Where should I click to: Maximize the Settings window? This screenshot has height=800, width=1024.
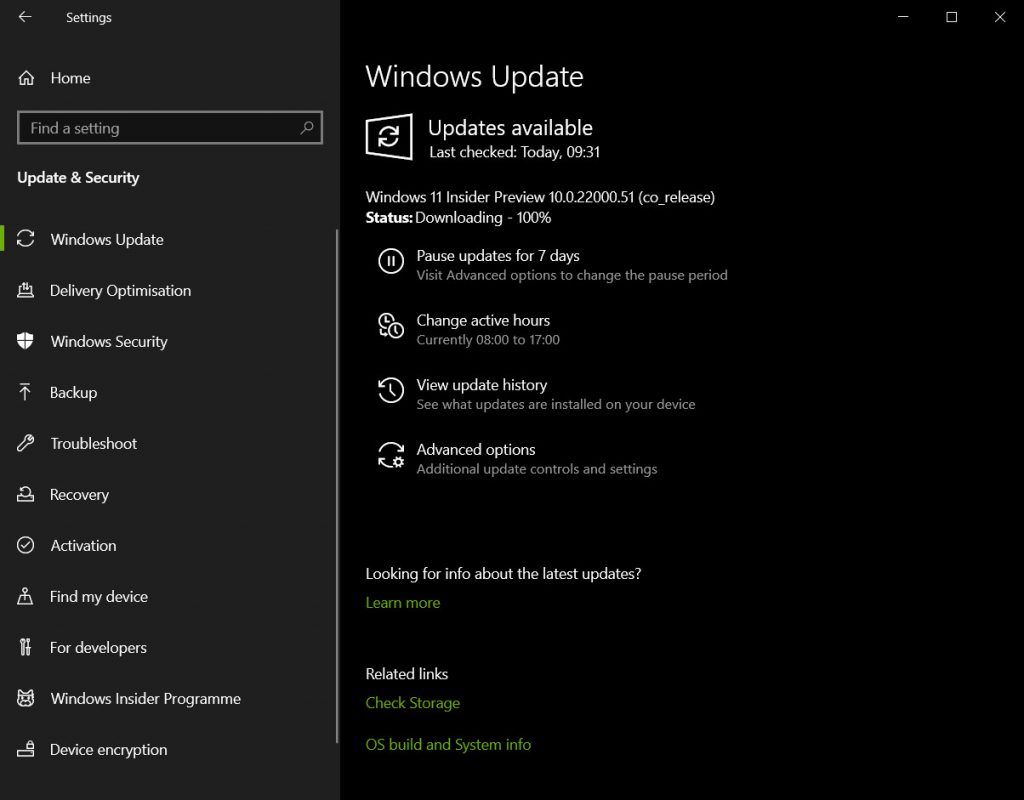coord(952,17)
